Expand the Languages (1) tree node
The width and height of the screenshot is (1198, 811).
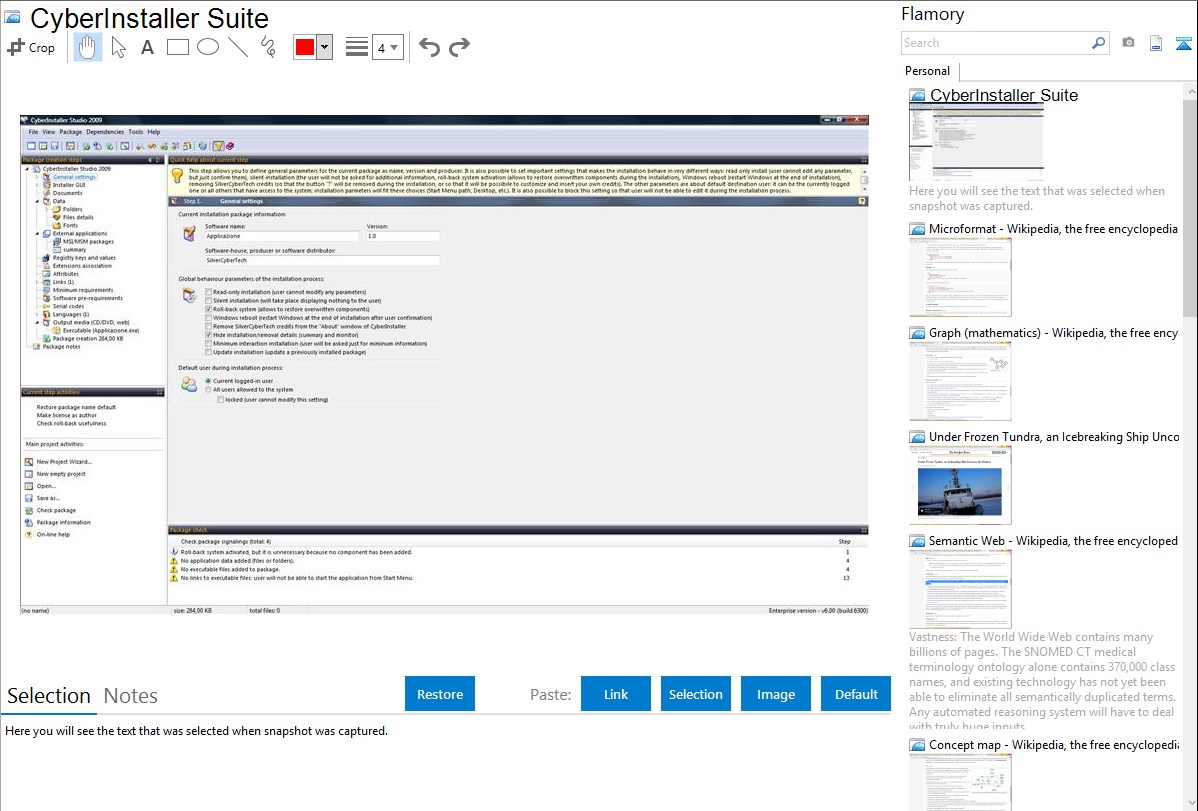(x=37, y=314)
